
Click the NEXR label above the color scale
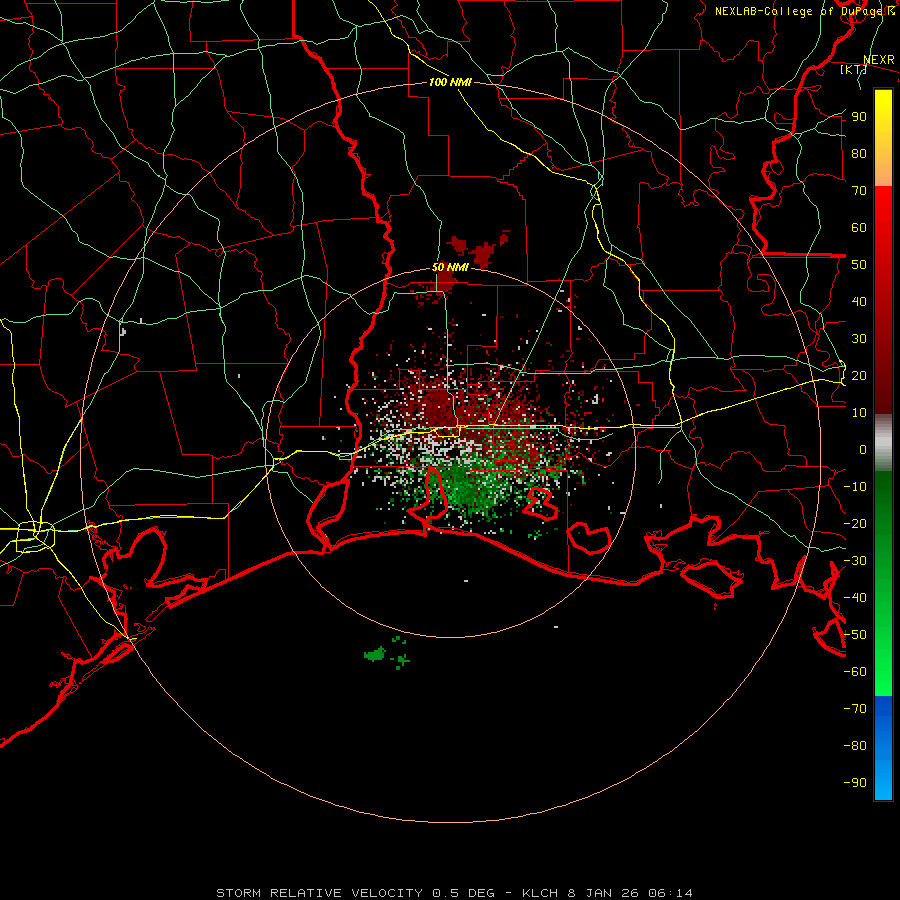click(878, 60)
